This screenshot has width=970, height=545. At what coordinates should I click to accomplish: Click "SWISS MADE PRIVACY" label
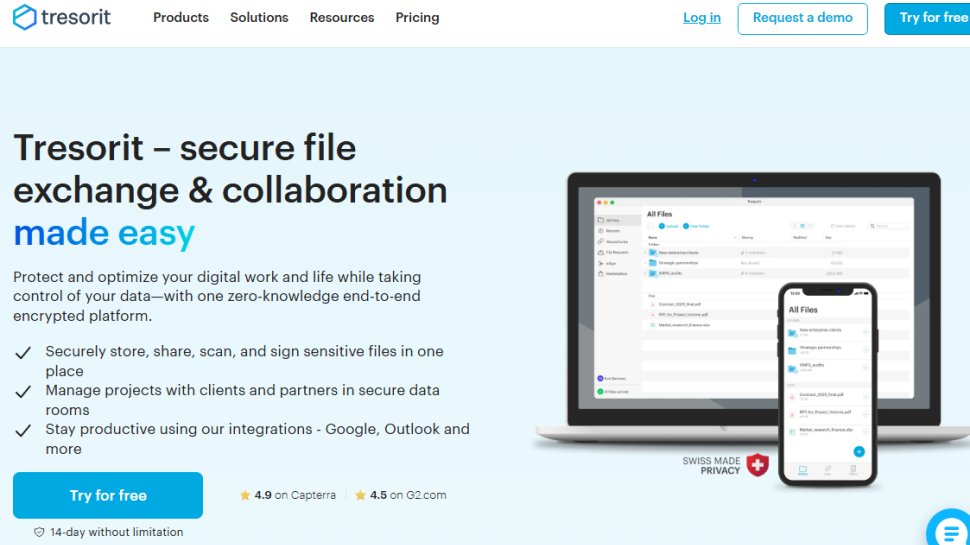click(711, 465)
